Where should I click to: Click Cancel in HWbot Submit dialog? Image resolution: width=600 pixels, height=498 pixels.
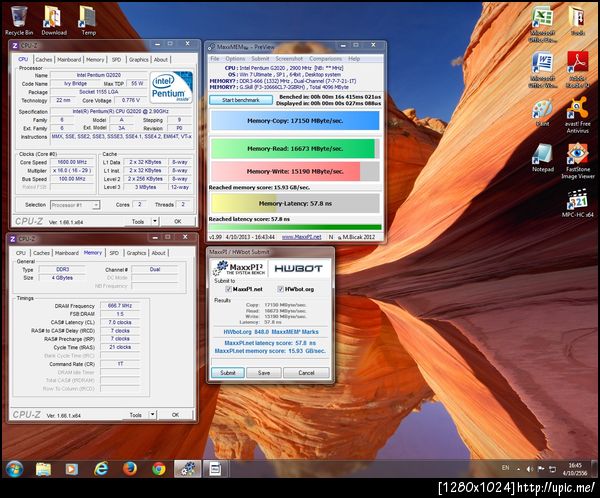[306, 372]
